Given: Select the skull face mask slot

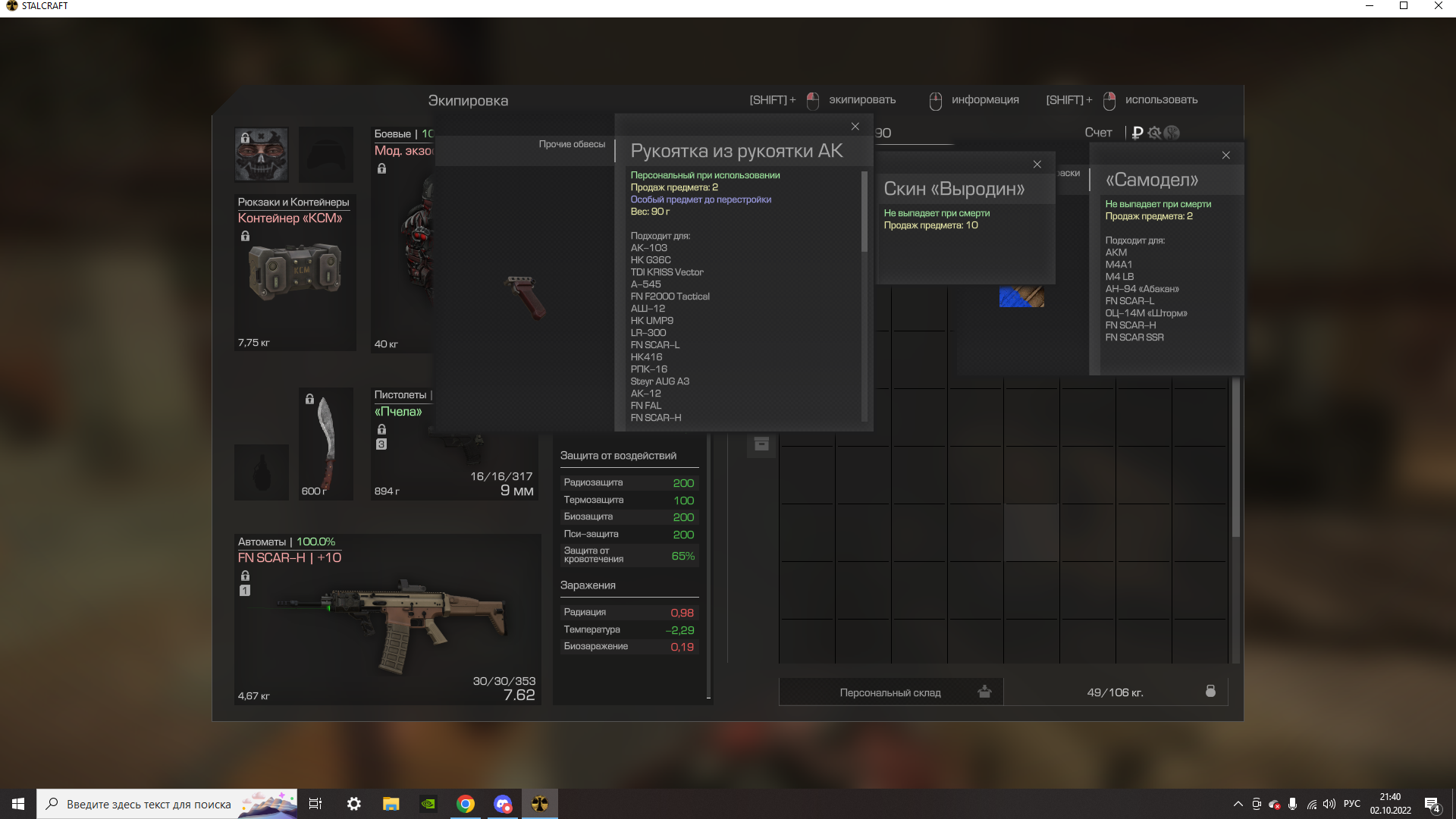Looking at the screenshot, I should coord(262,155).
